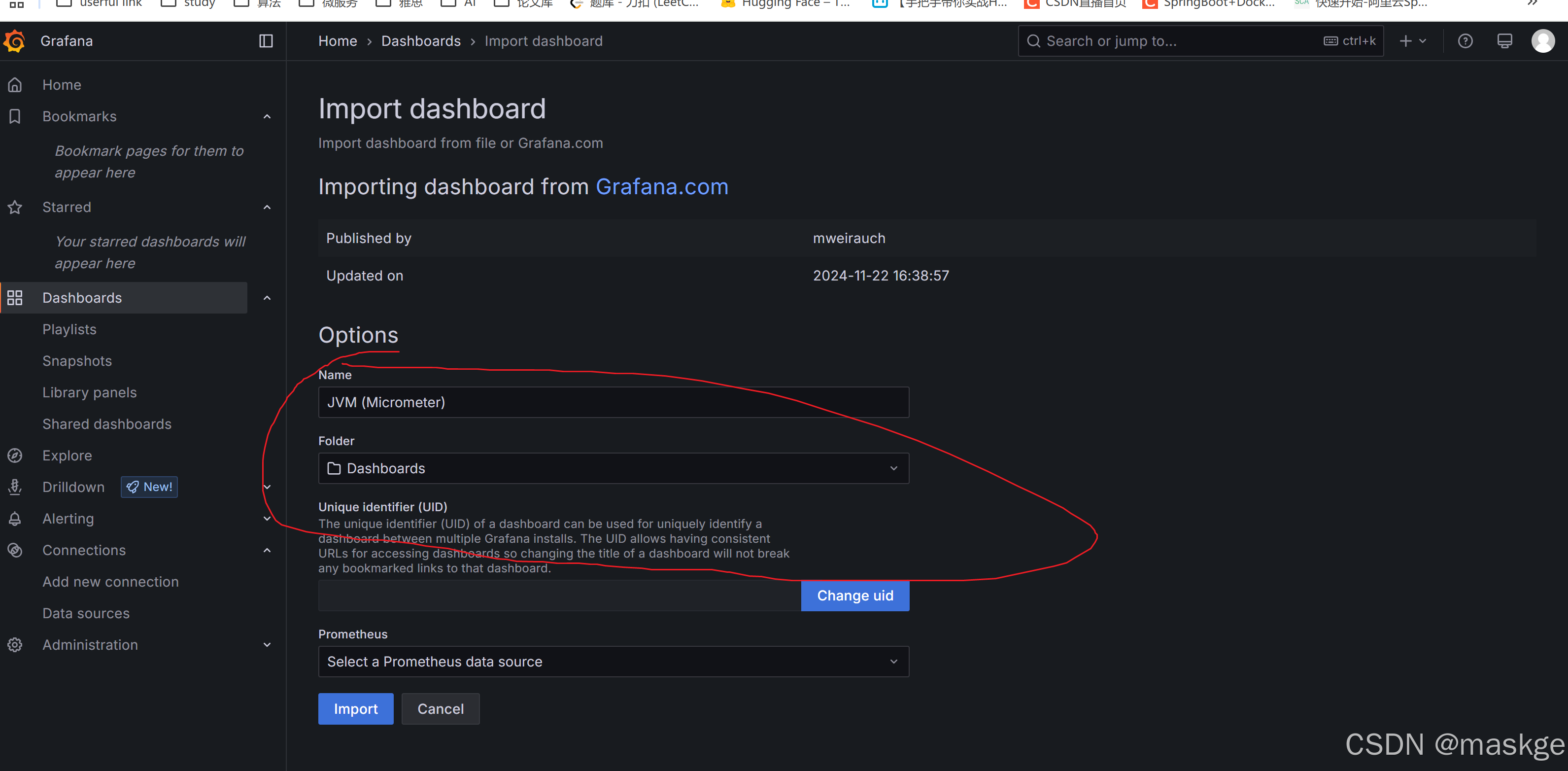This screenshot has width=1568, height=771.
Task: Go to Data sources menu item
Action: point(86,613)
